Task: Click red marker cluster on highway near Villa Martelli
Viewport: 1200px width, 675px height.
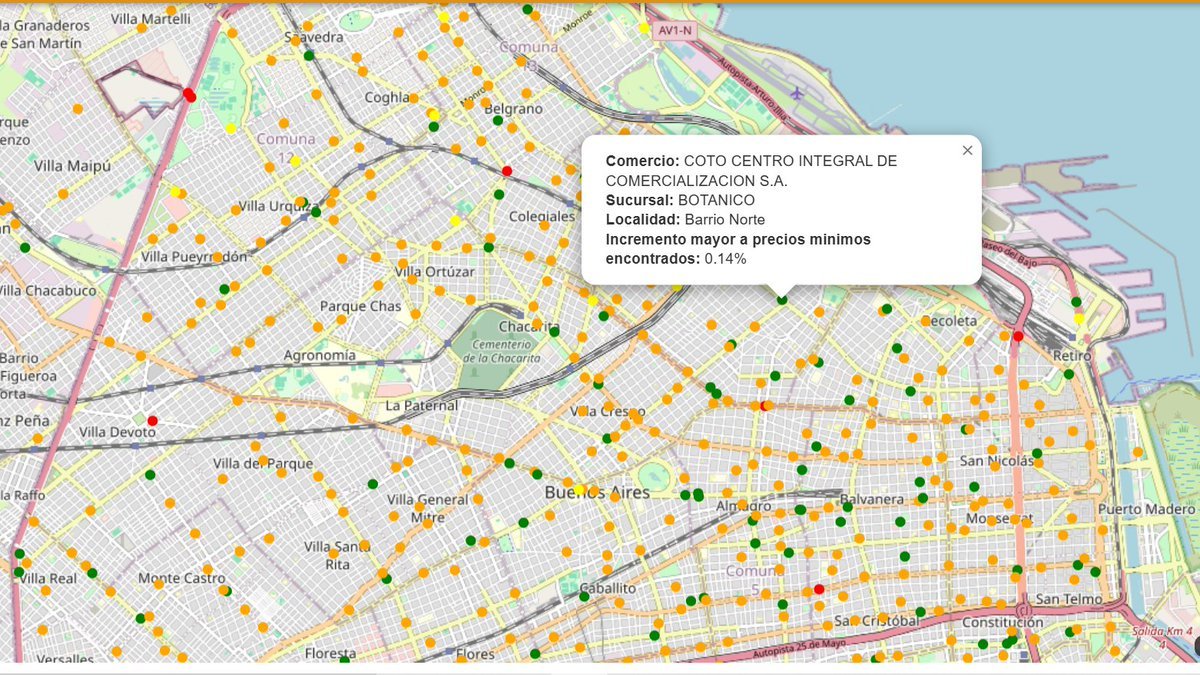Action: click(189, 95)
